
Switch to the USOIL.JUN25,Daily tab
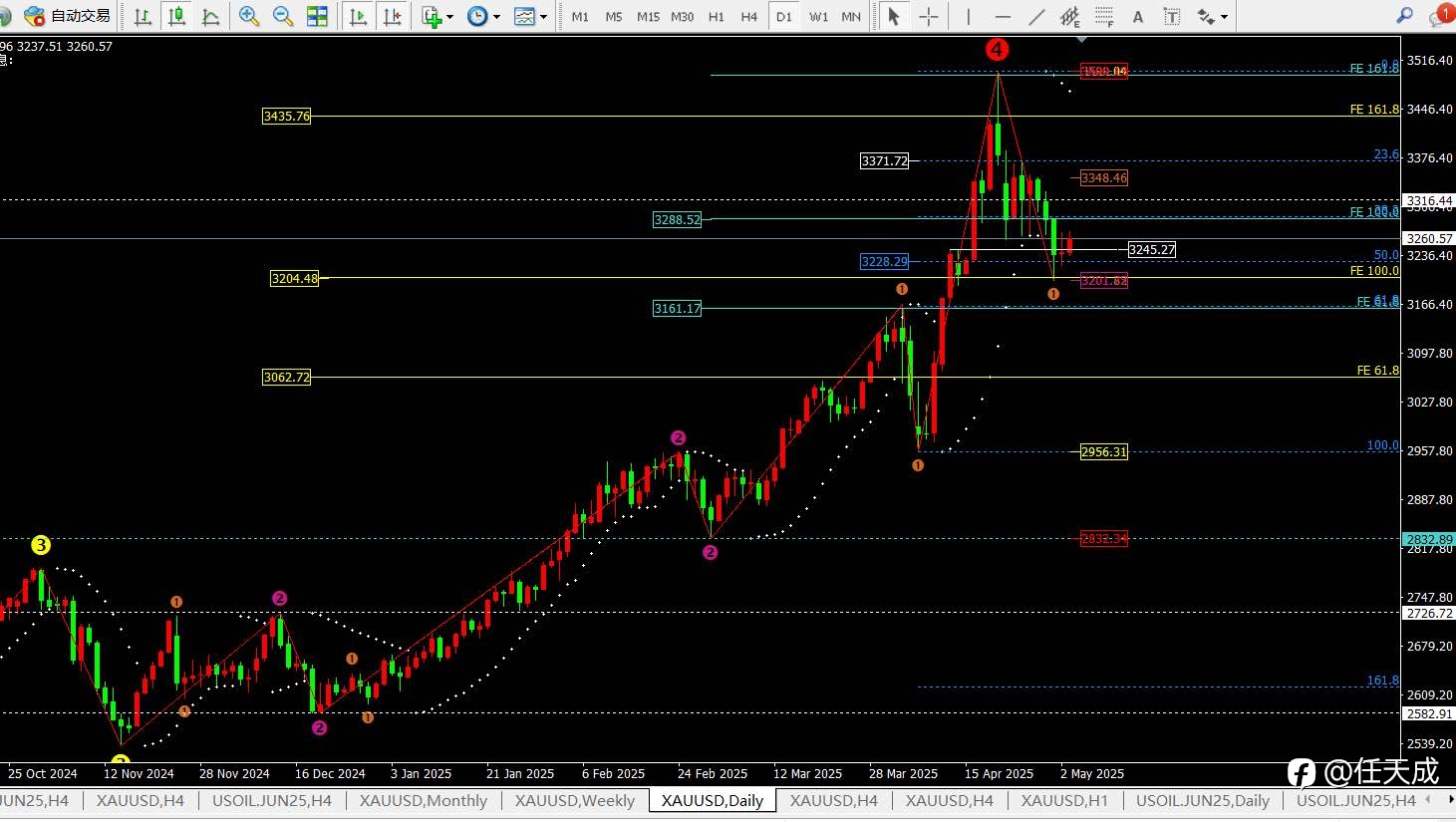pyautogui.click(x=1203, y=800)
